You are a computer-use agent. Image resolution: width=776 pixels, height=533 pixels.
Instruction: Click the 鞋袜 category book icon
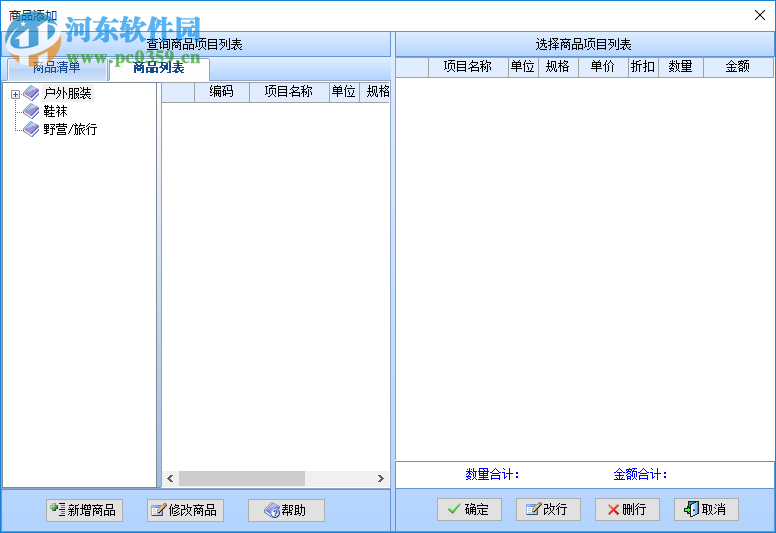coord(31,111)
